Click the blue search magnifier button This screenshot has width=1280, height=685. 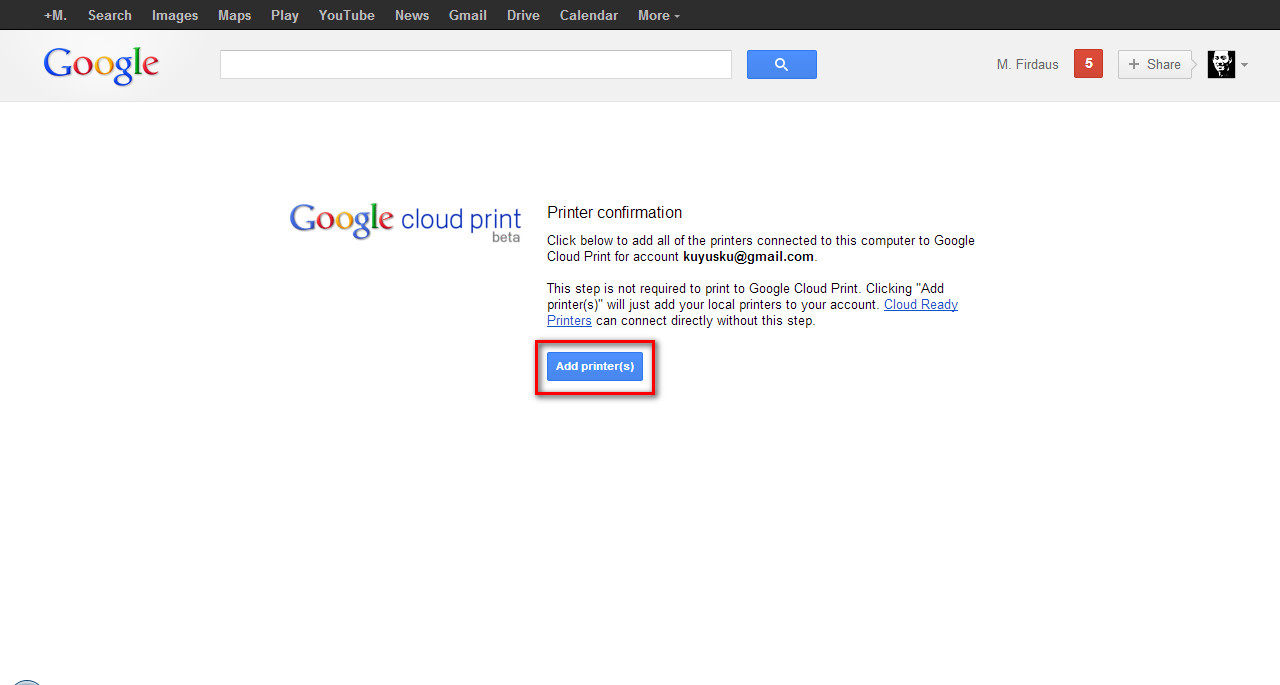781,64
